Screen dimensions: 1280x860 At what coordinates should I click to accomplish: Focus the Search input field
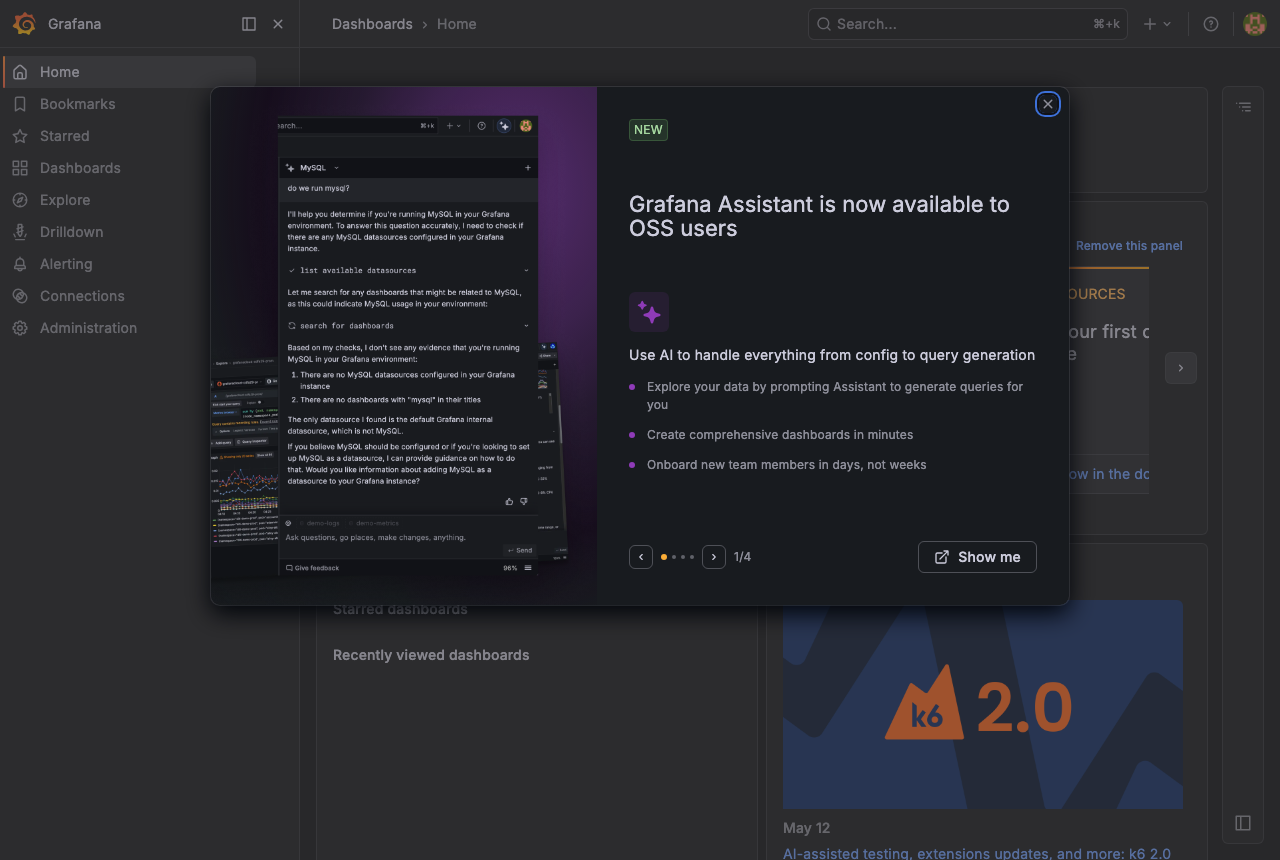968,24
